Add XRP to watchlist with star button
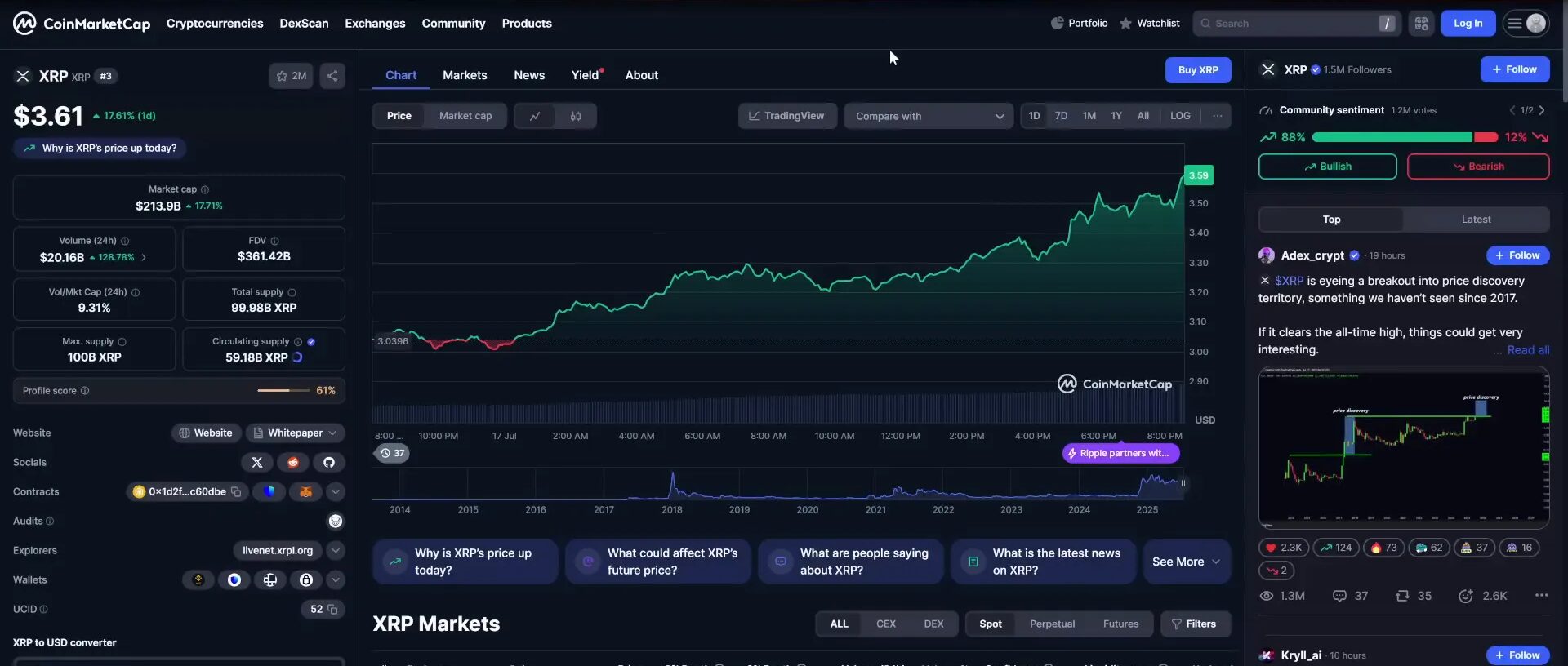 click(x=290, y=76)
